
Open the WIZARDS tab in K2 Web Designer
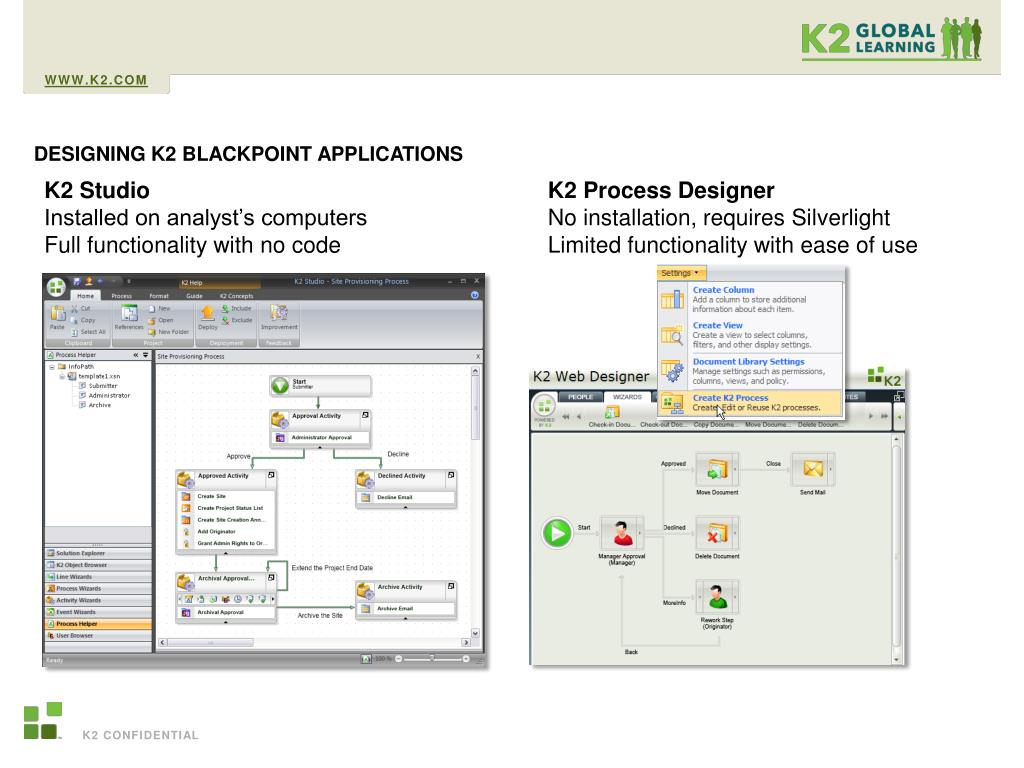[x=628, y=397]
